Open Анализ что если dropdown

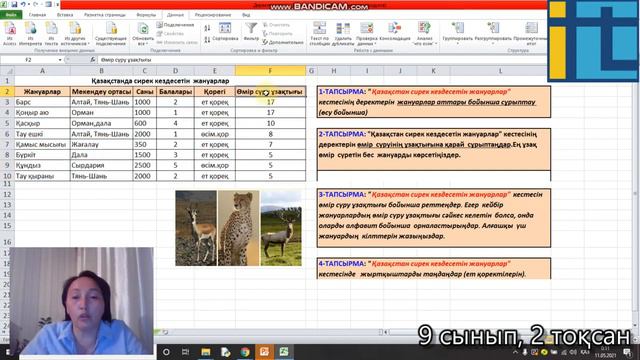tap(424, 33)
